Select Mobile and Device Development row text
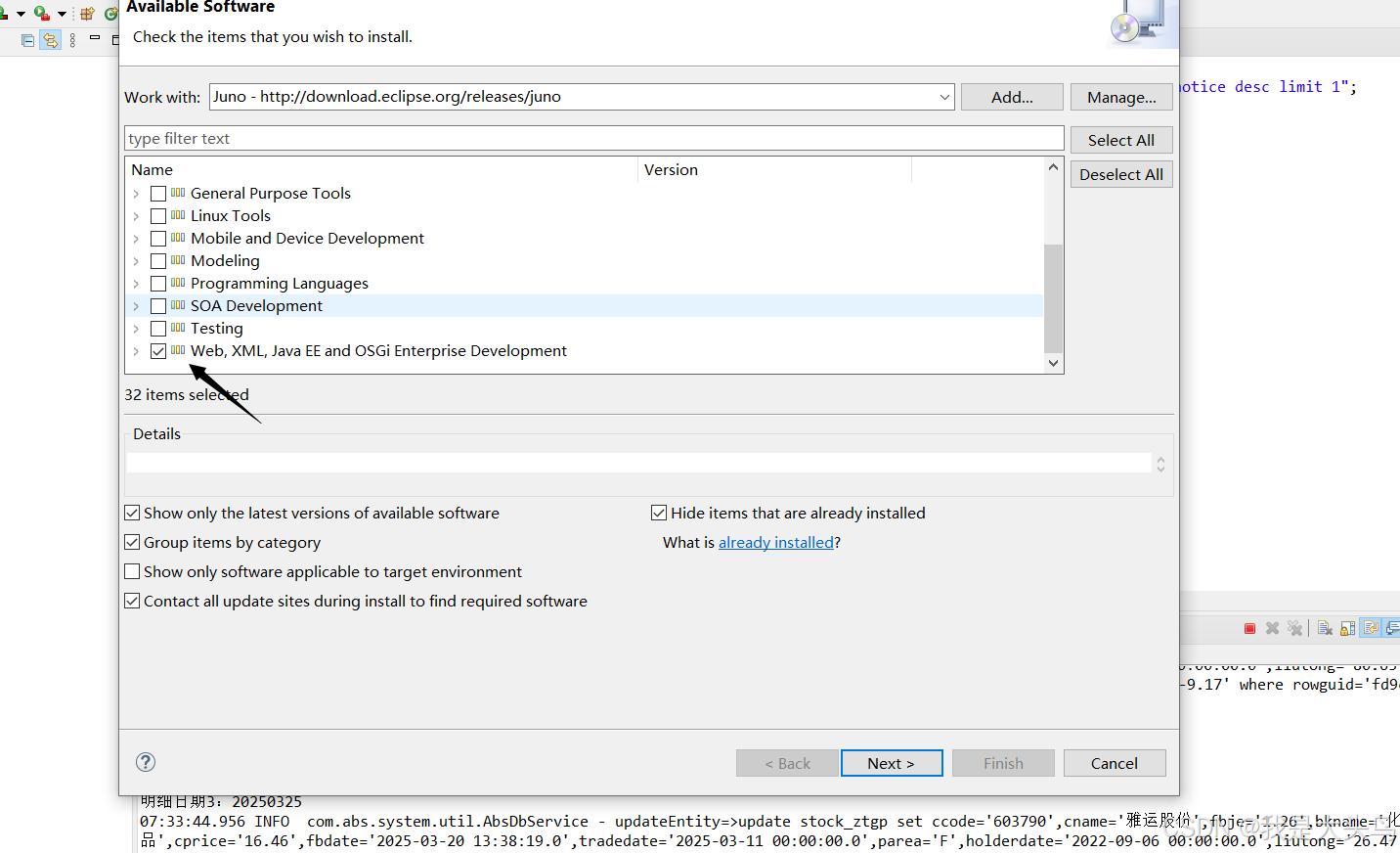1400x853 pixels. [x=307, y=239]
